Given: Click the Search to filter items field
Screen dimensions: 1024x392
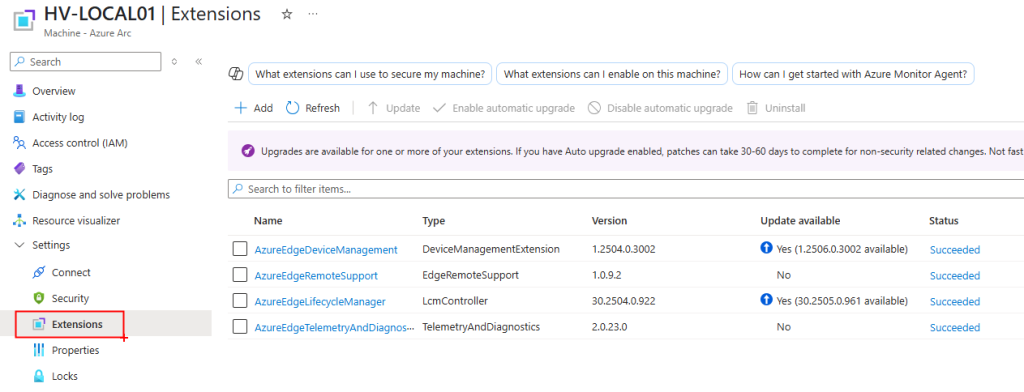Looking at the screenshot, I should tap(626, 189).
